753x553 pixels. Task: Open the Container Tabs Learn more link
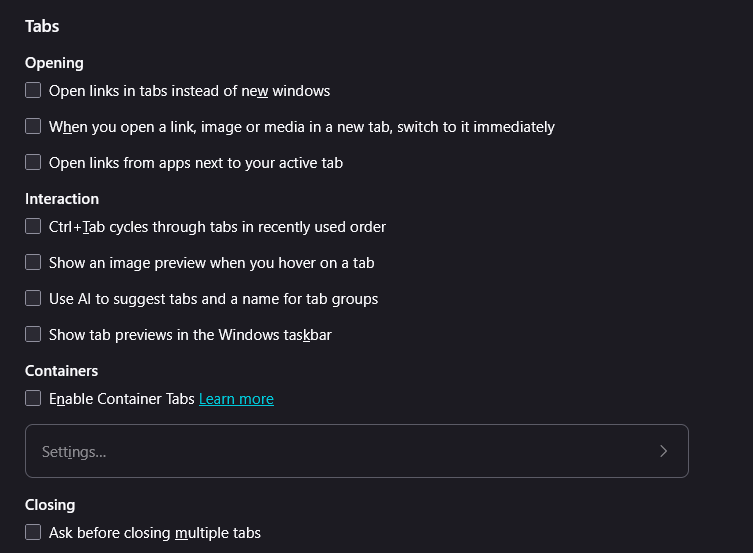236,399
